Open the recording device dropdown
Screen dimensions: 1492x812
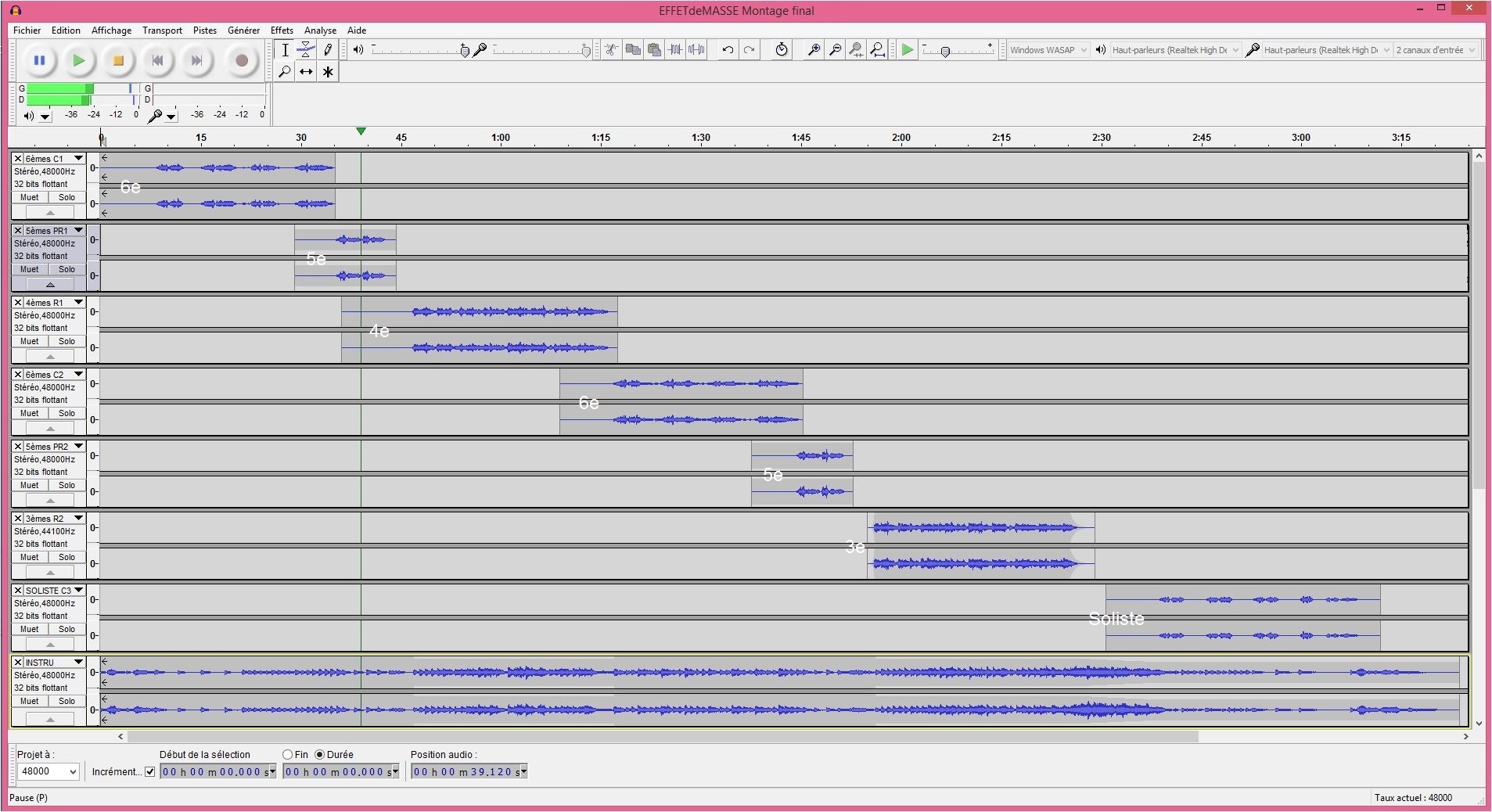(x=1327, y=50)
